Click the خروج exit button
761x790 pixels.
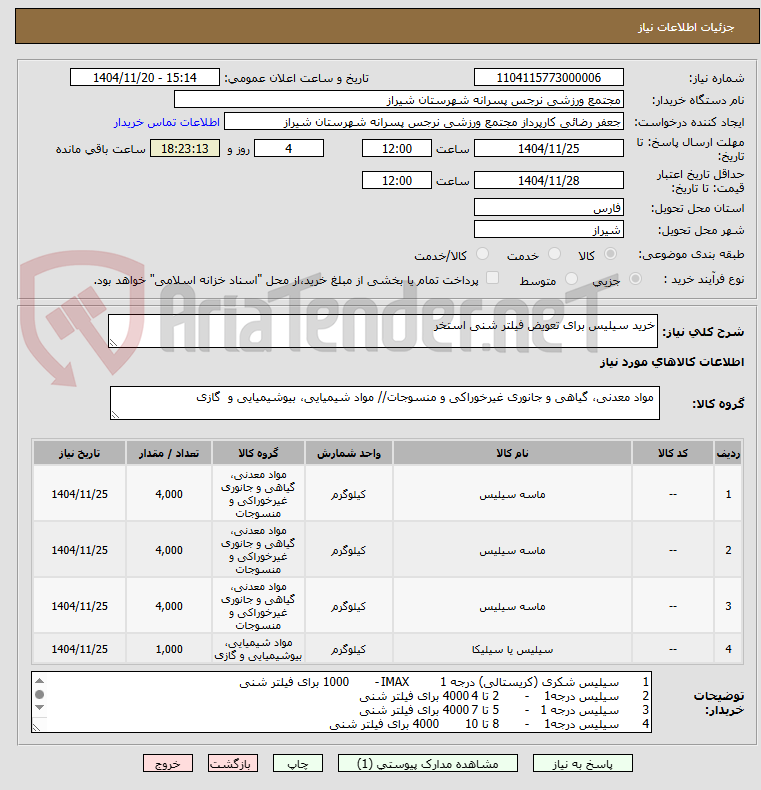(168, 763)
